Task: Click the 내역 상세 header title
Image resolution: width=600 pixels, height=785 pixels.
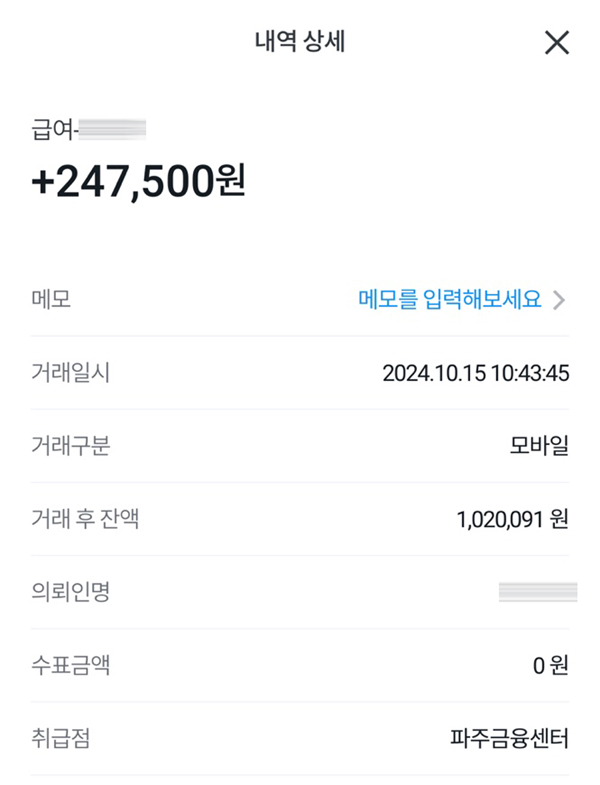Action: [x=300, y=42]
